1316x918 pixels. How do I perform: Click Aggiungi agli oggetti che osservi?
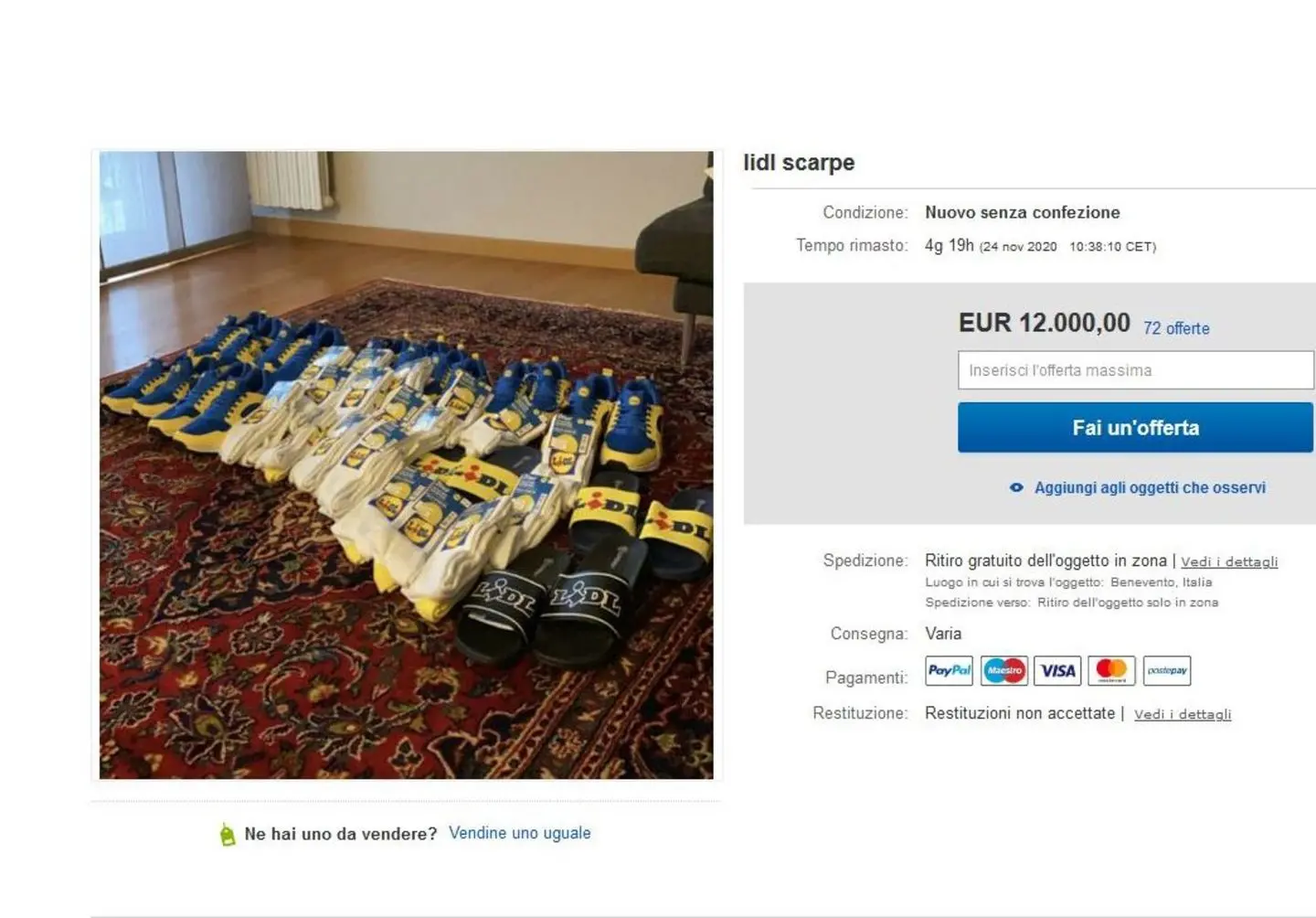click(1150, 488)
